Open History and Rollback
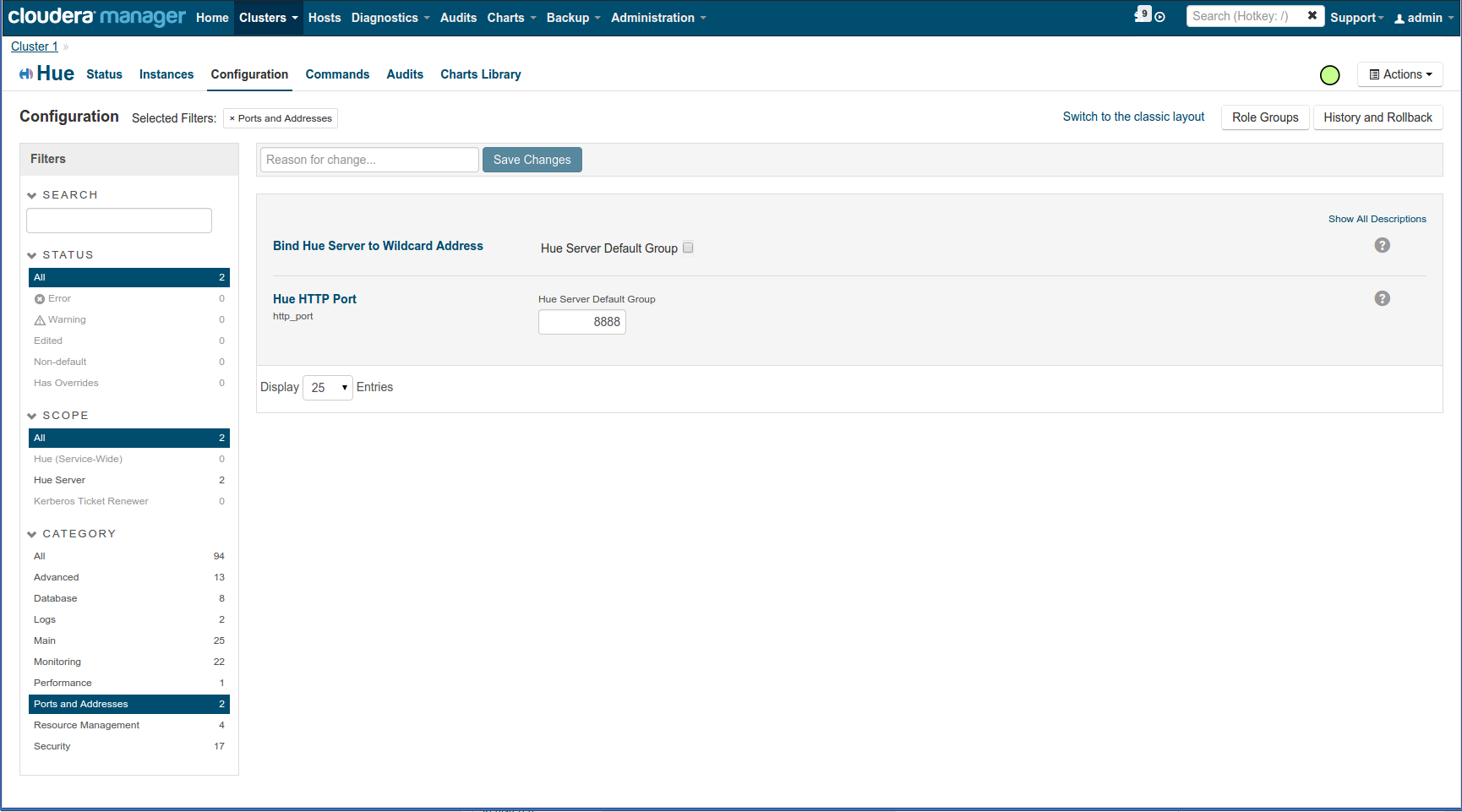Image resolution: width=1462 pixels, height=812 pixels. (1377, 117)
